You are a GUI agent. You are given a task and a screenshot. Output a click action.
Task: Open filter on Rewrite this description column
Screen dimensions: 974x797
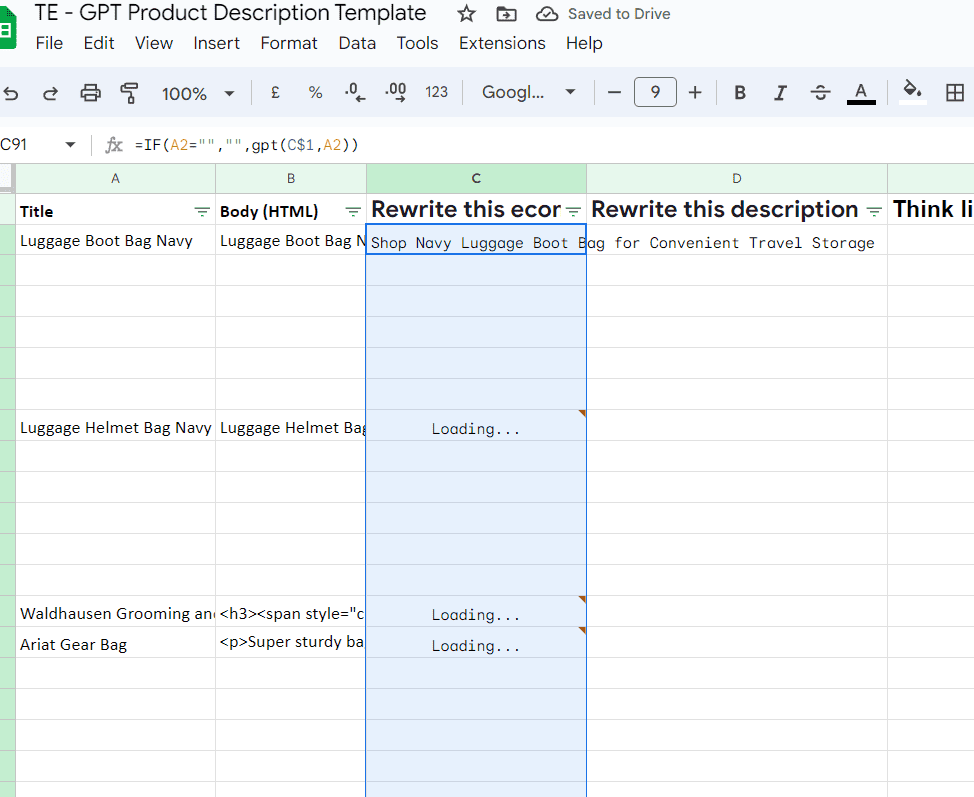tap(874, 211)
